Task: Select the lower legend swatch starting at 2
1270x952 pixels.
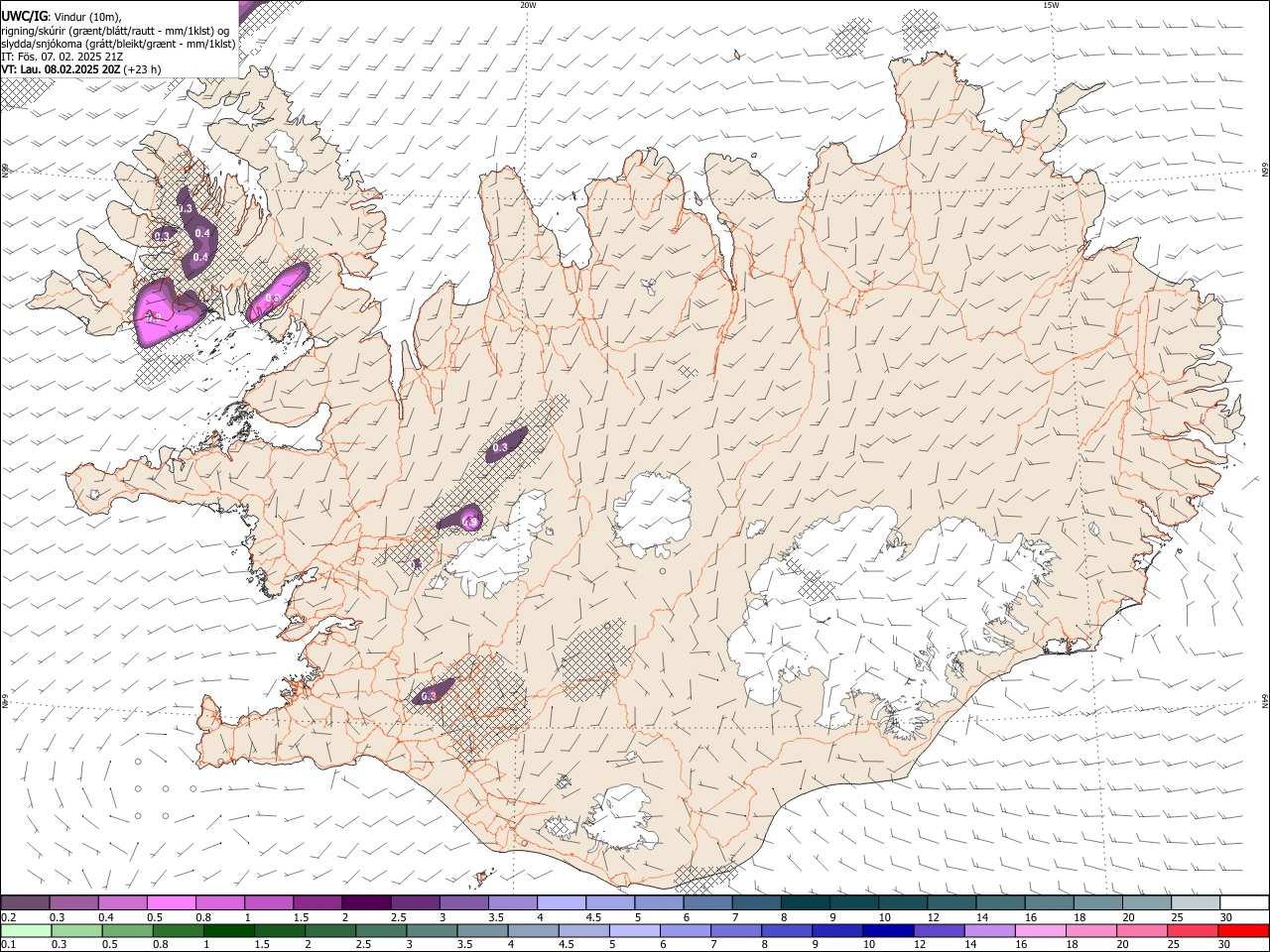Action: (330, 931)
